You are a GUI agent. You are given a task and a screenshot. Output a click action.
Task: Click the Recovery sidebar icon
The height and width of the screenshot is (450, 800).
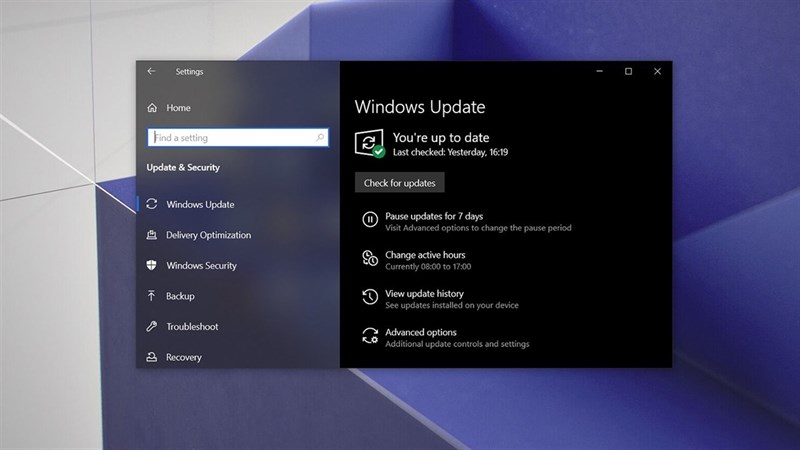click(152, 357)
